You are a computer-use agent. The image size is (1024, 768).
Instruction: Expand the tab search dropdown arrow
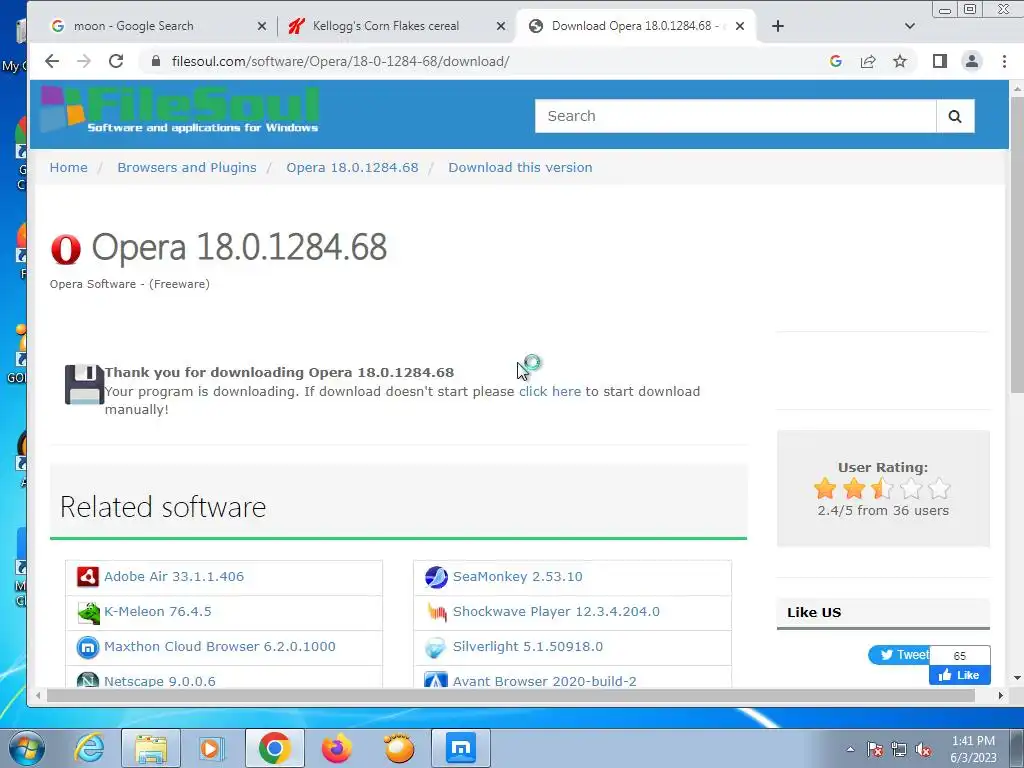pyautogui.click(x=910, y=26)
